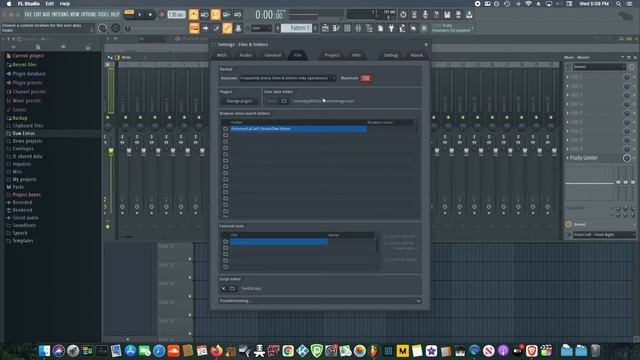Click the main pitch knob in the toolbar
This screenshot has width=640, height=360.
[116, 28]
